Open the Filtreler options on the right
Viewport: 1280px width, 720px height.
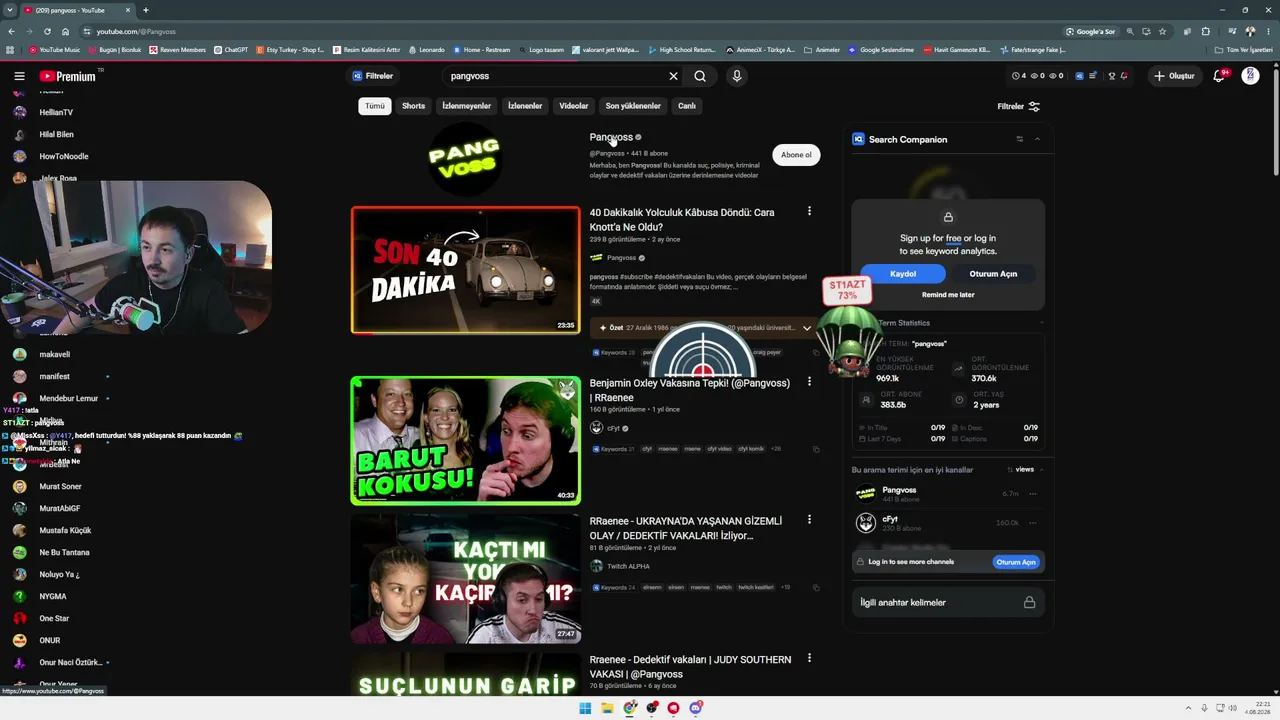[1019, 106]
